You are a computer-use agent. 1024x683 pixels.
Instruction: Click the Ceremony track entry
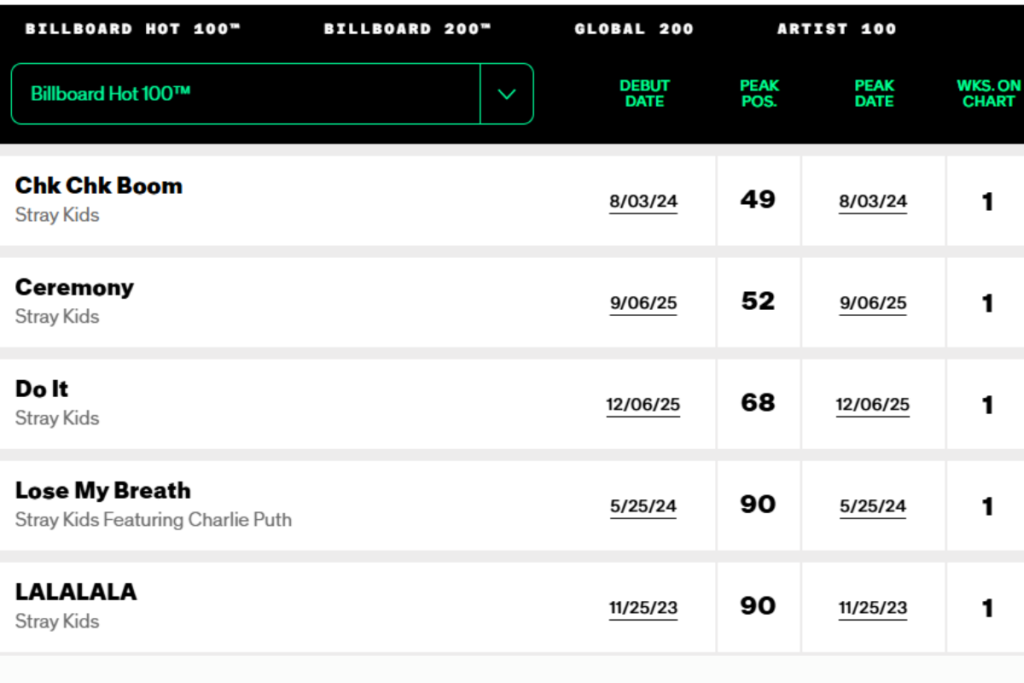[x=75, y=288]
